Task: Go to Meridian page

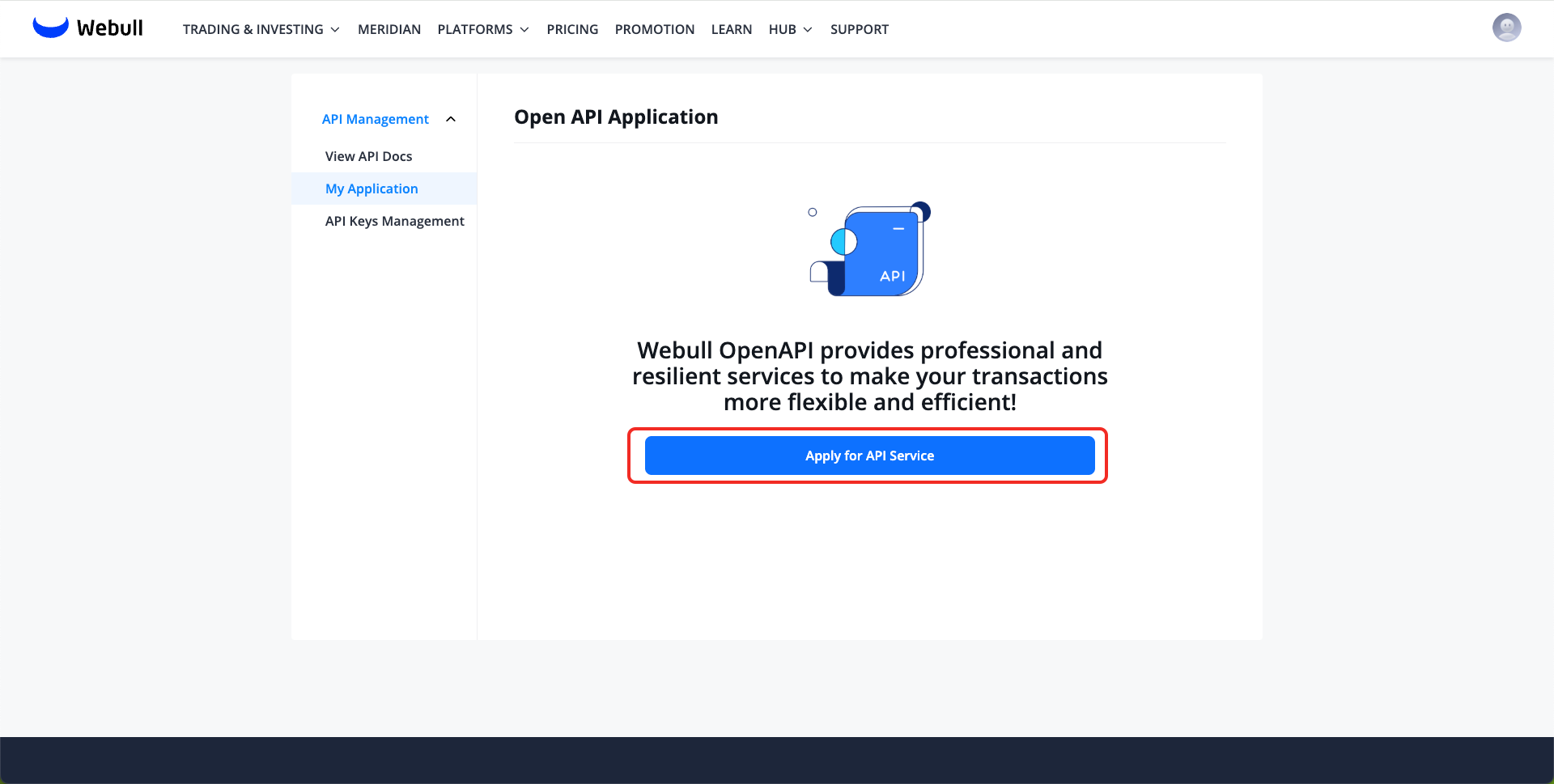Action: (x=389, y=29)
